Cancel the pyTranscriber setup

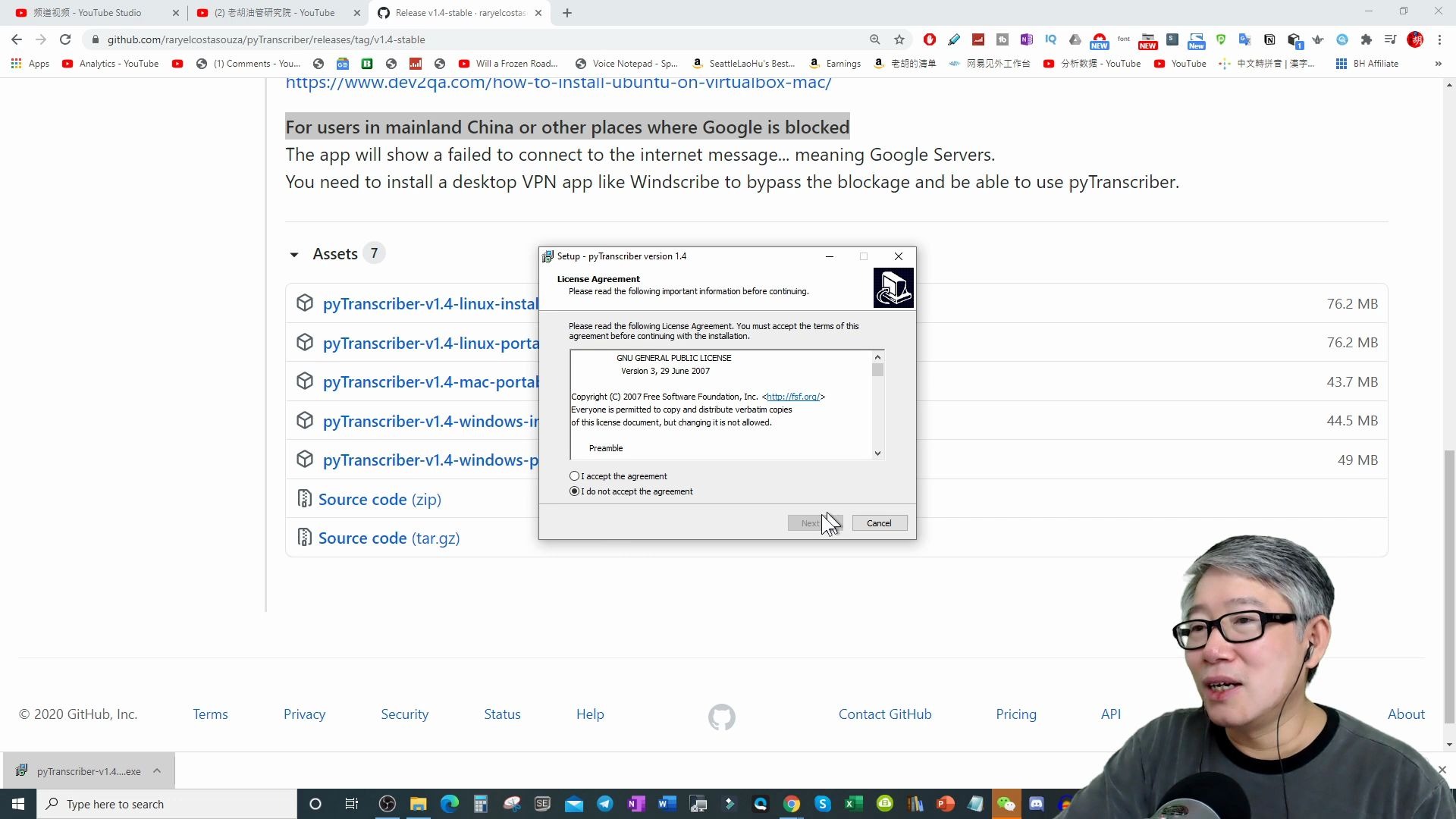pos(879,523)
